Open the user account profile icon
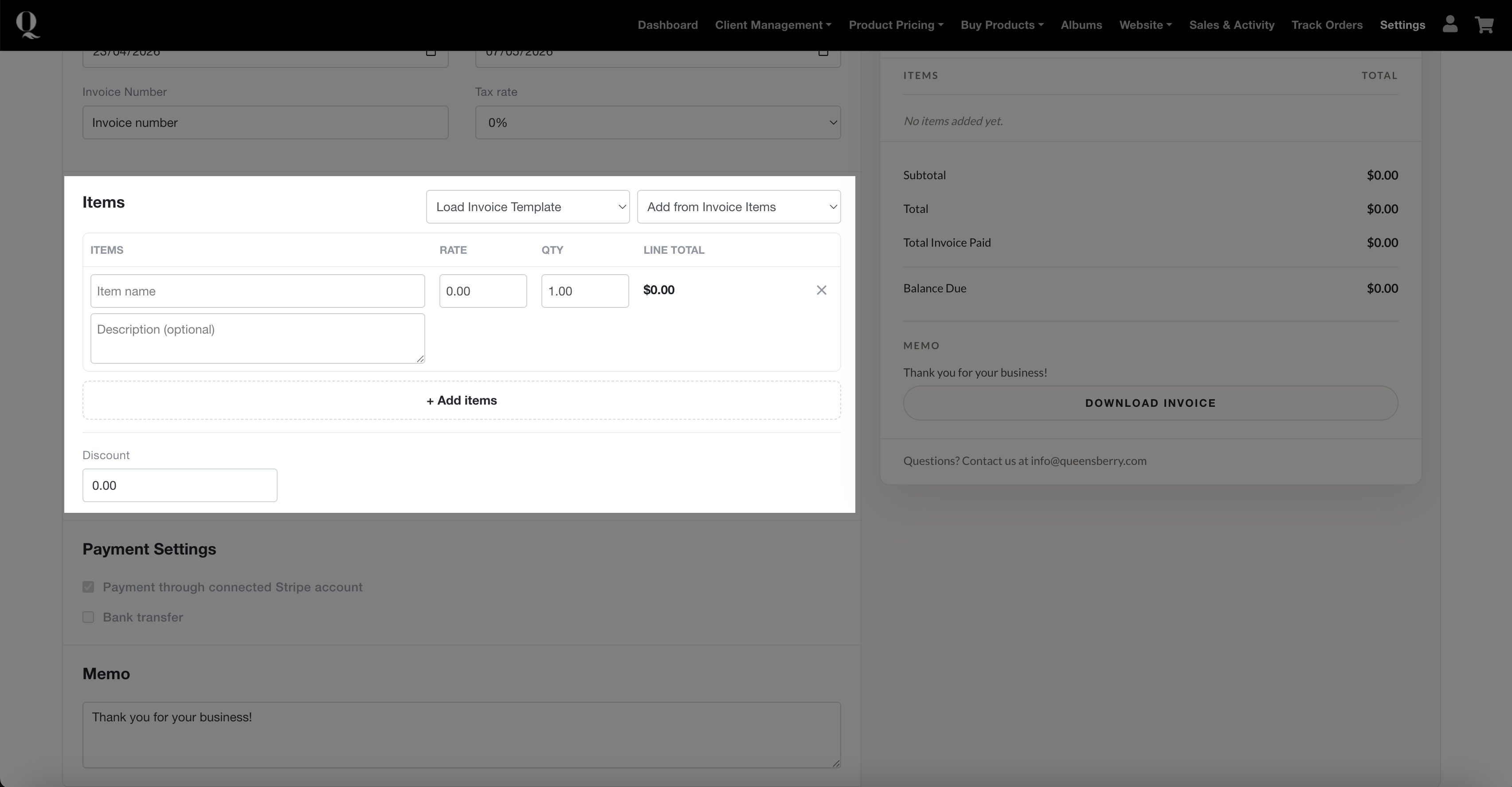 click(1450, 25)
